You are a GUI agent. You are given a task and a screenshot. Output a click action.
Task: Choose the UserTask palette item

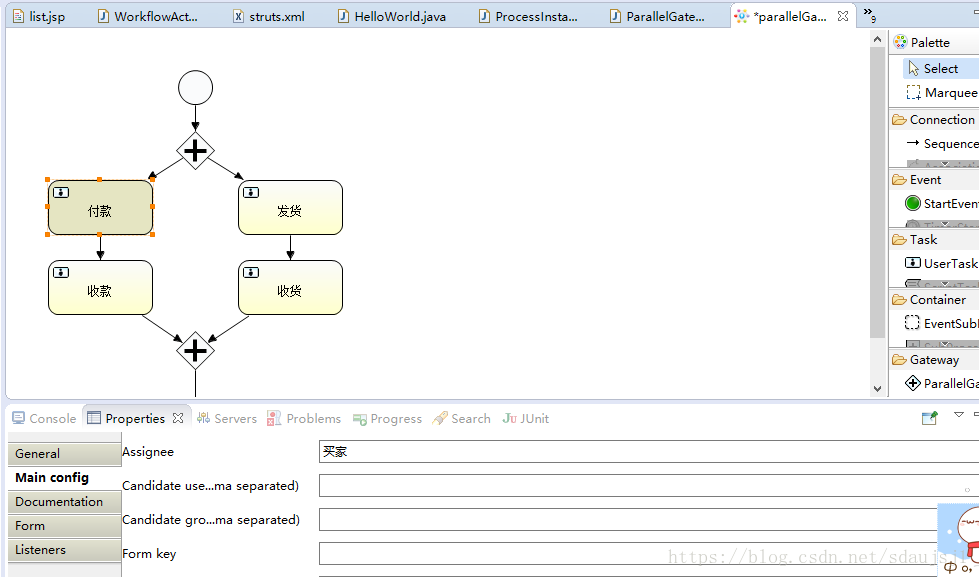tap(942, 263)
